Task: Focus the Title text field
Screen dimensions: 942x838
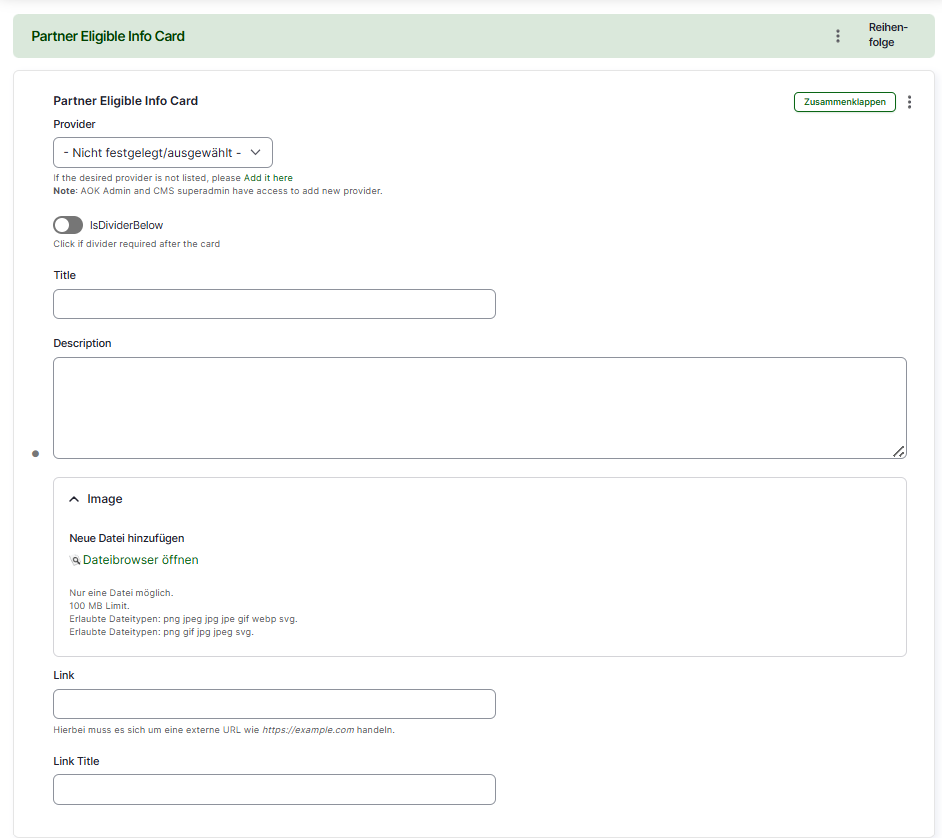Action: click(x=274, y=304)
